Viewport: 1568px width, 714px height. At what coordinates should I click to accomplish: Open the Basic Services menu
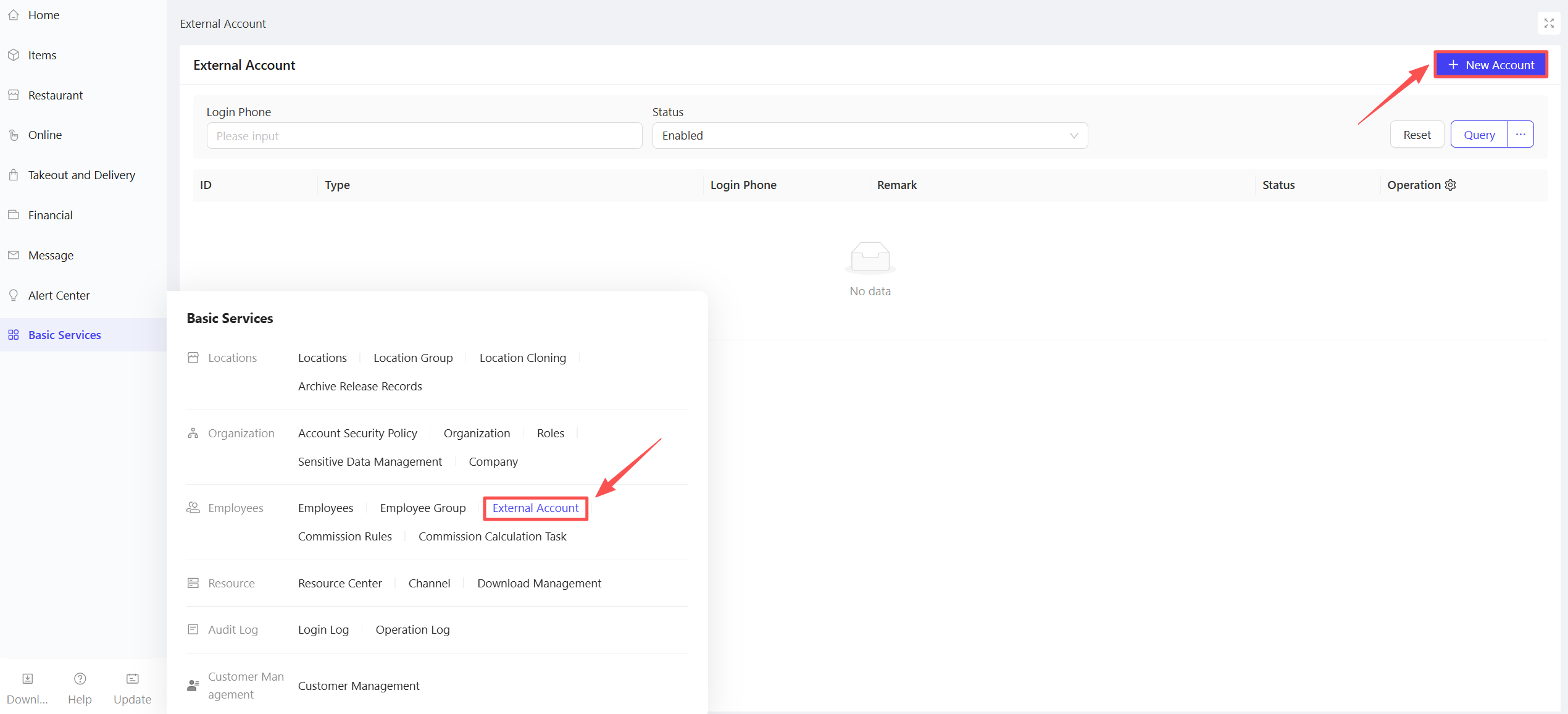pyautogui.click(x=64, y=335)
